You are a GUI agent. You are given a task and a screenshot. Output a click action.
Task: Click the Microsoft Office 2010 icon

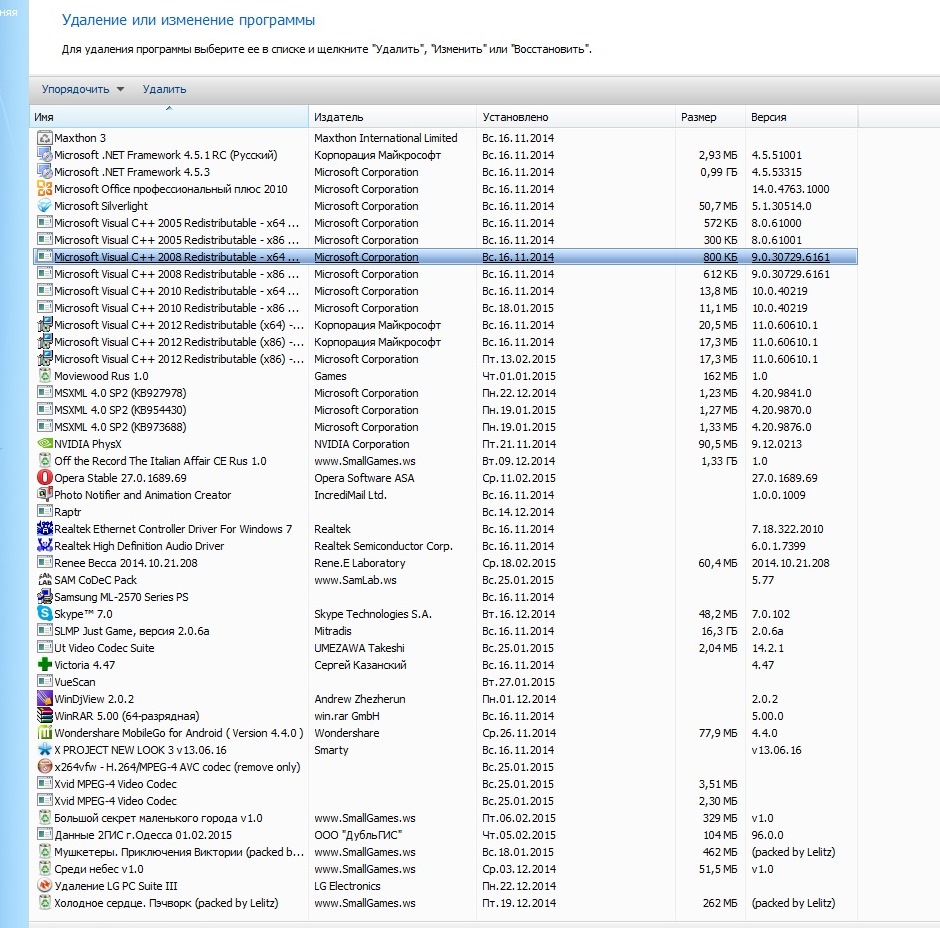pyautogui.click(x=44, y=189)
